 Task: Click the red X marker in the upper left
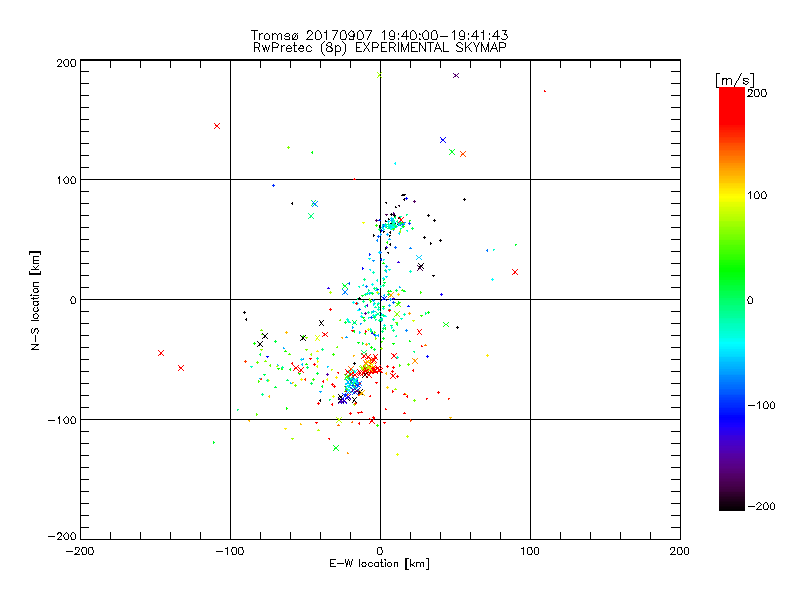pyautogui.click(x=217, y=126)
